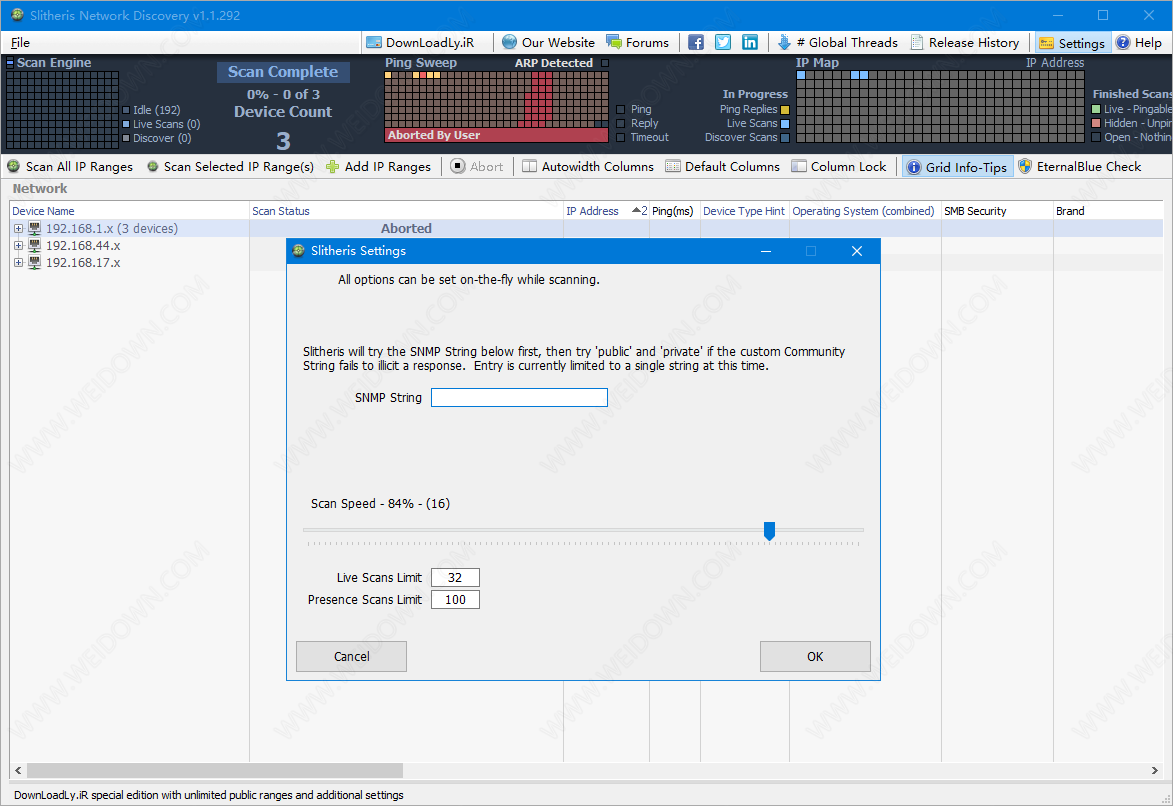Minimize the Slitheris Settings dialog
This screenshot has width=1173, height=806.
pyautogui.click(x=765, y=251)
